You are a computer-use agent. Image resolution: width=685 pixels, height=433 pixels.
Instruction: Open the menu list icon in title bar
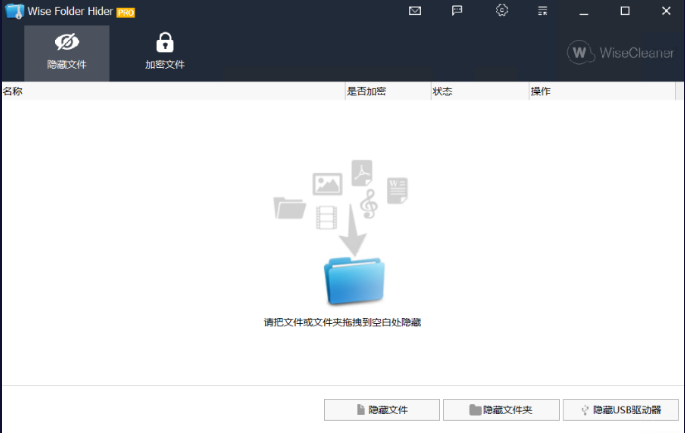point(542,11)
